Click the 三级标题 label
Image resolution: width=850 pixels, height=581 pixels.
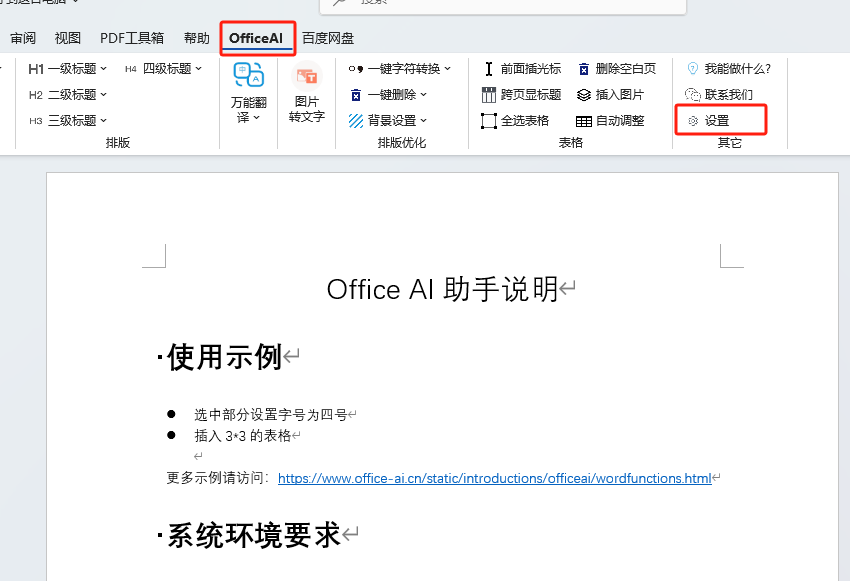(72, 120)
